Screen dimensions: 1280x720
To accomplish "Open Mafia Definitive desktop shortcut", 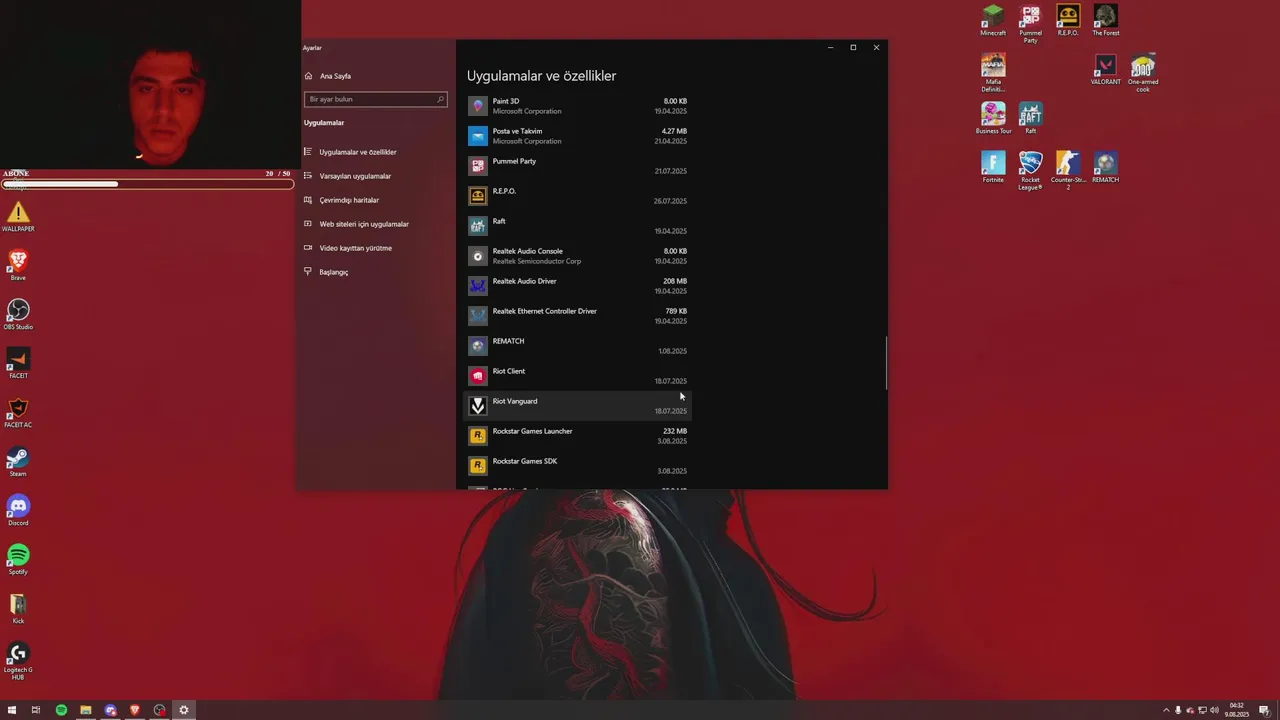I will (x=993, y=72).
